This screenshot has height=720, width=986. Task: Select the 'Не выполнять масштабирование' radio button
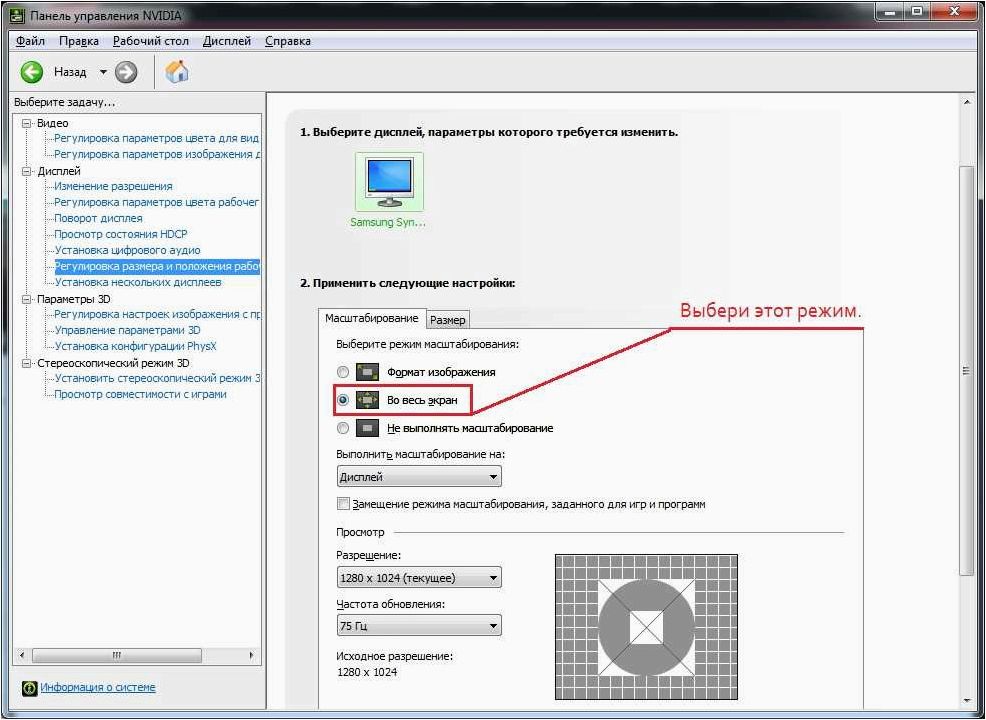pyautogui.click(x=343, y=428)
